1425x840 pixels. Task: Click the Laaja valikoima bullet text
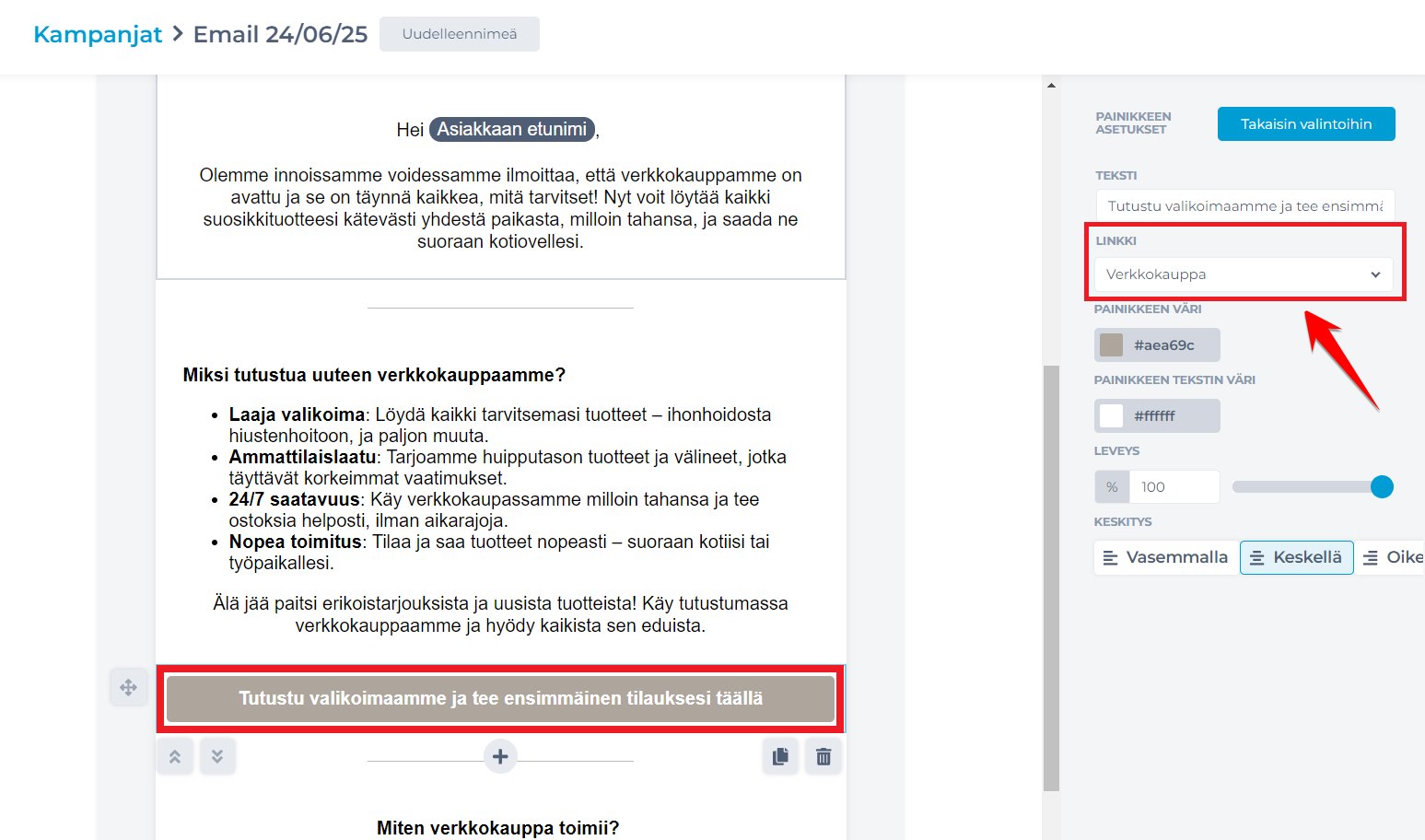[500, 426]
